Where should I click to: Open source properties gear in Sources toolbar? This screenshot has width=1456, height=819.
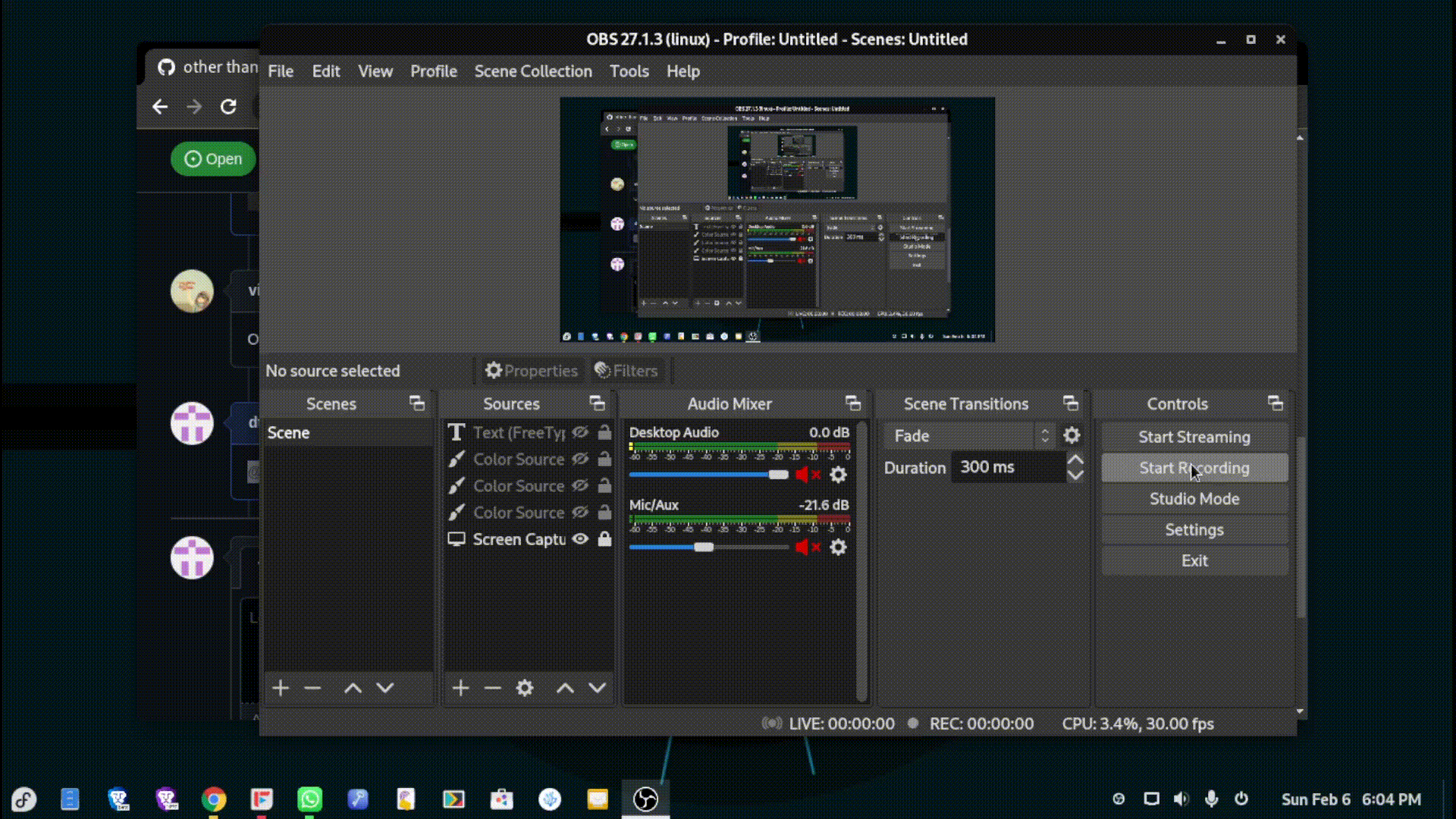coord(525,688)
